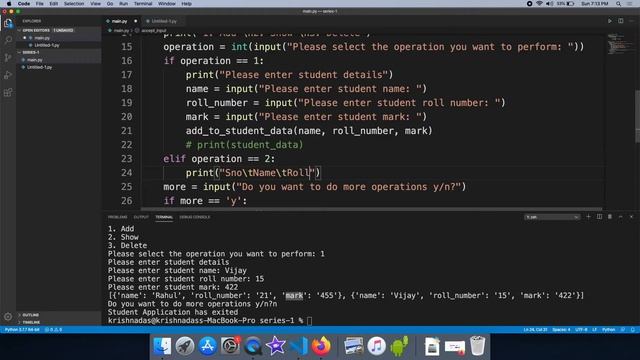Open Finder from the Dock
The height and width of the screenshot is (360, 640).
click(162, 346)
